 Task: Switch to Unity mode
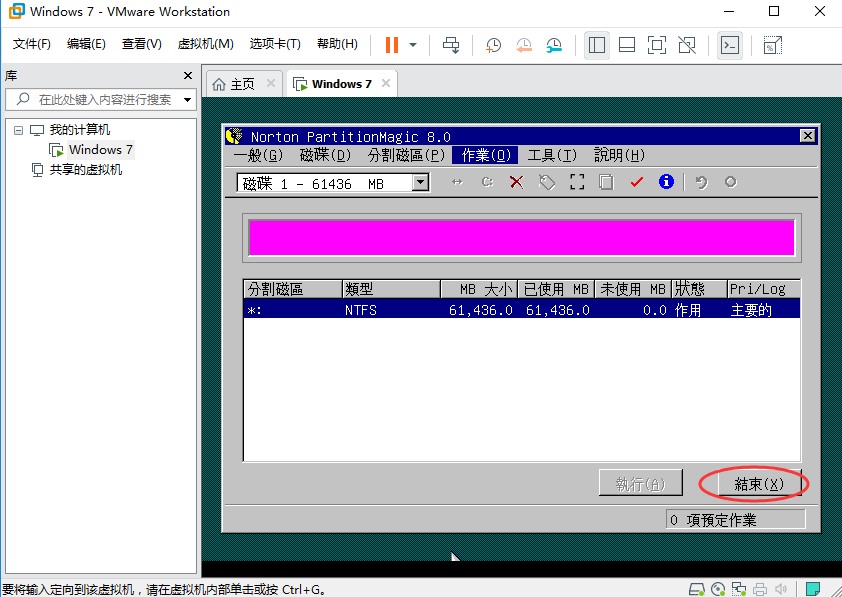click(x=687, y=45)
